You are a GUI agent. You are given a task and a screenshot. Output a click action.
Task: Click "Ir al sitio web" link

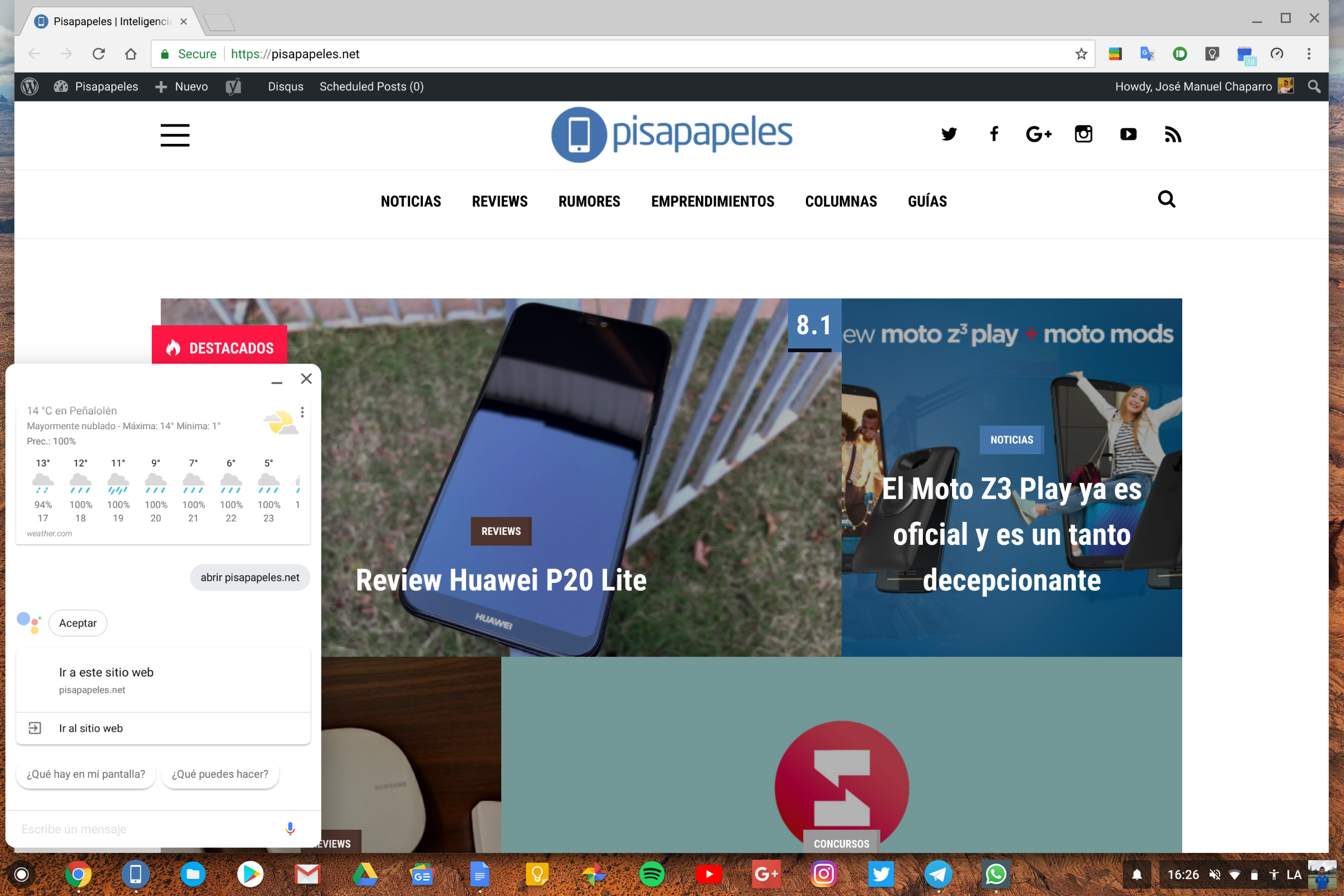91,728
